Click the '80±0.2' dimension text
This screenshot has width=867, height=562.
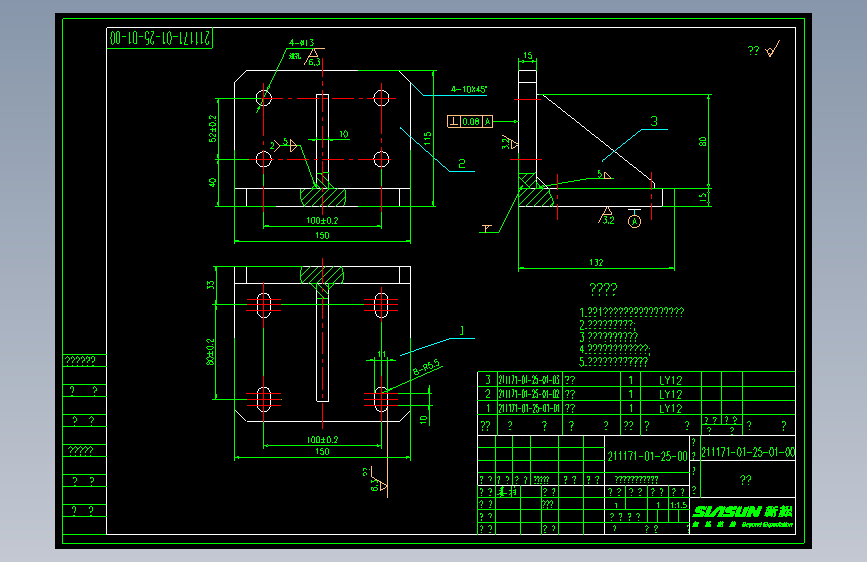click(x=210, y=352)
